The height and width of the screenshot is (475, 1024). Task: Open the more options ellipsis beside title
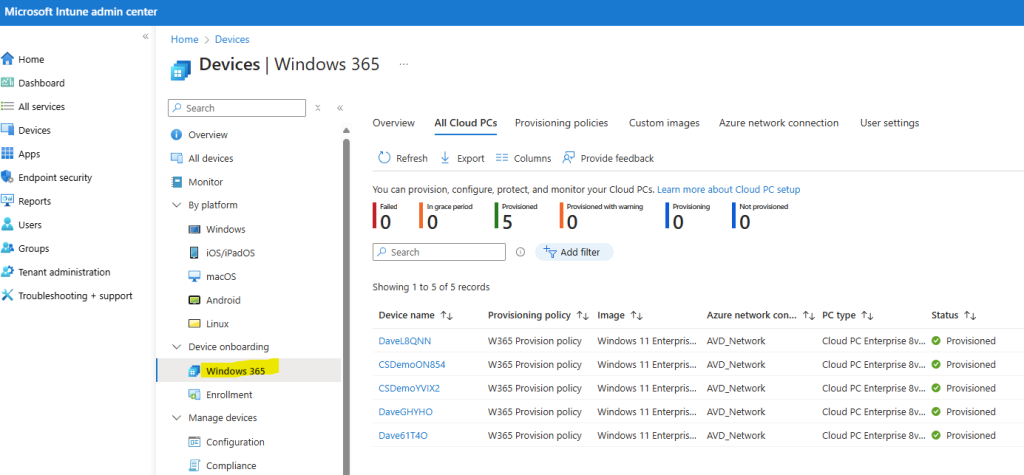[404, 64]
